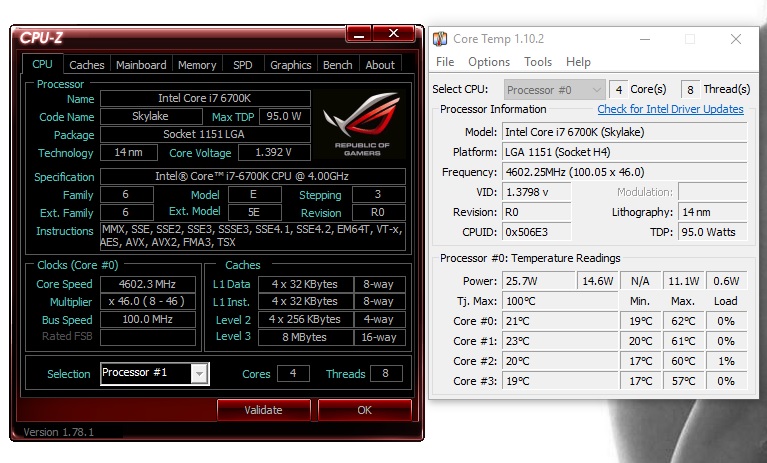The image size is (767, 463).
Task: Open the File menu in Core Temp
Action: [445, 62]
